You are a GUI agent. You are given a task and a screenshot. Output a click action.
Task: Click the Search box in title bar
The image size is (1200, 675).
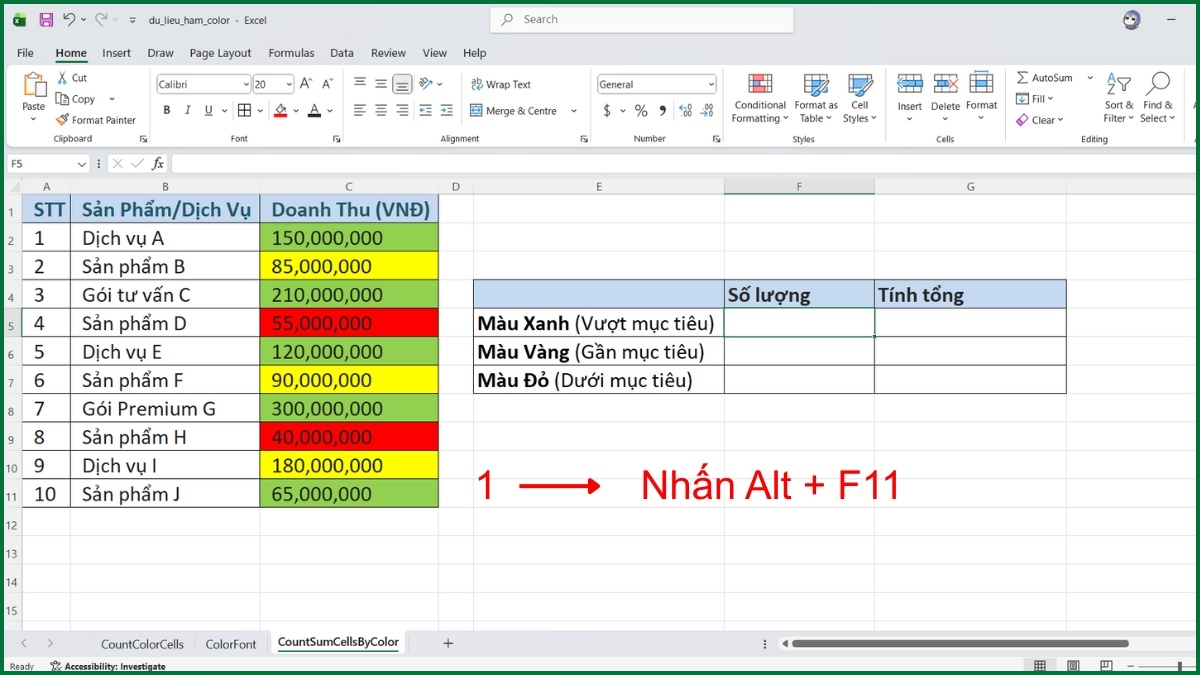[x=642, y=19]
